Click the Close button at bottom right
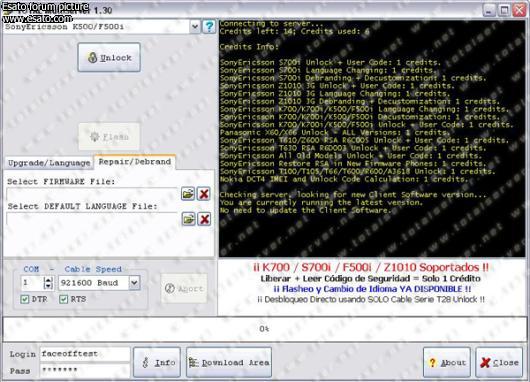 (x=499, y=362)
